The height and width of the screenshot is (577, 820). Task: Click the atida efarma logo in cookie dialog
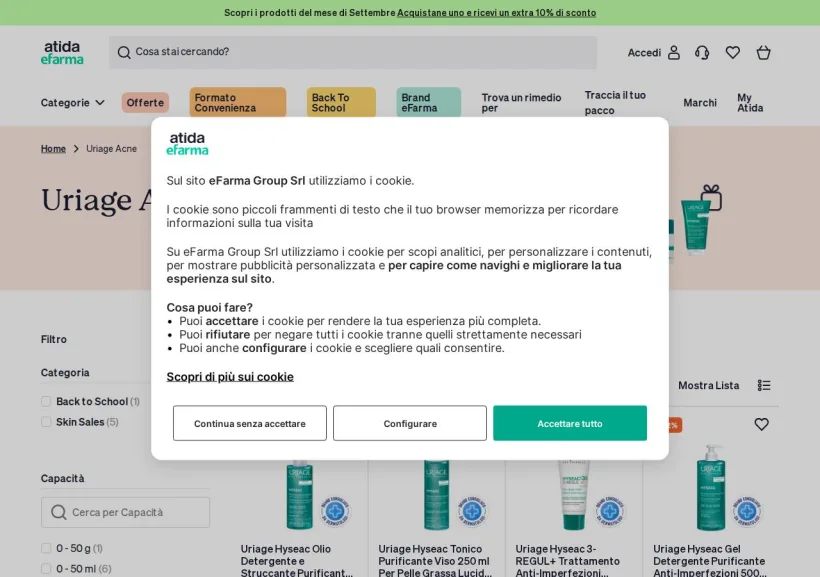pos(187,144)
